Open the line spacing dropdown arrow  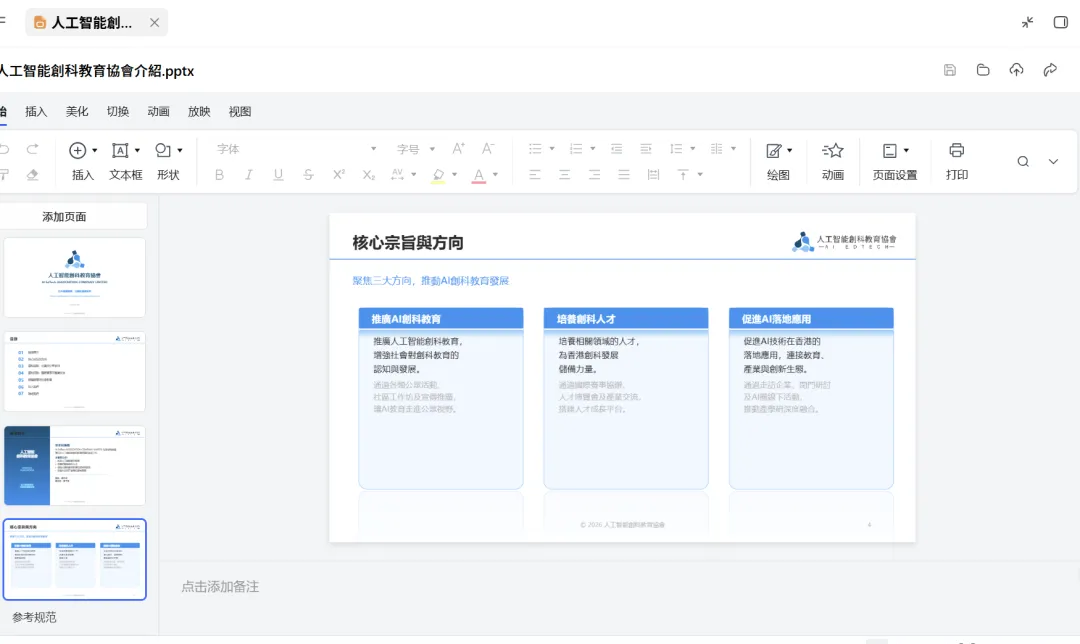pos(693,149)
